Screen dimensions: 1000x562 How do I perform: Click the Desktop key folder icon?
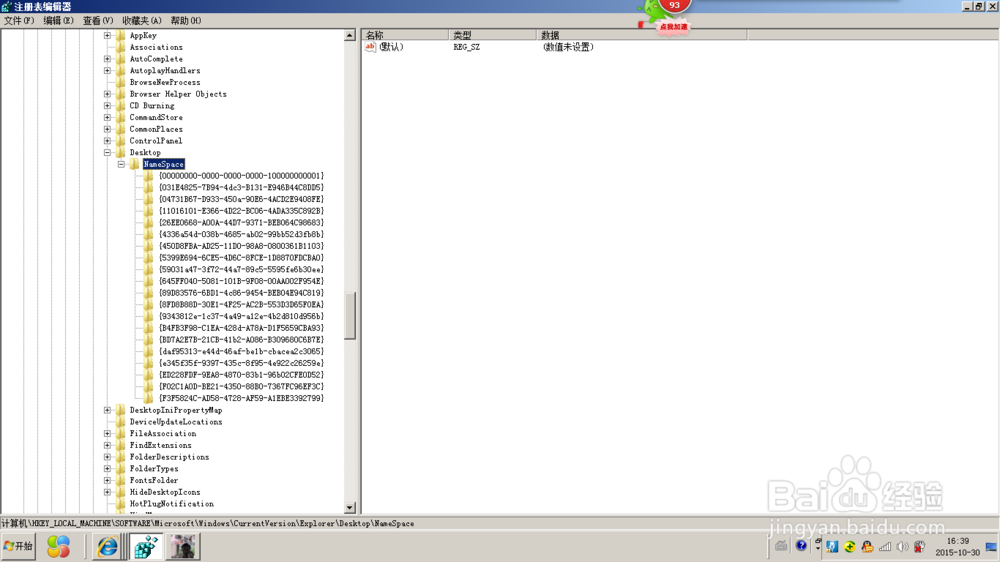(x=121, y=152)
